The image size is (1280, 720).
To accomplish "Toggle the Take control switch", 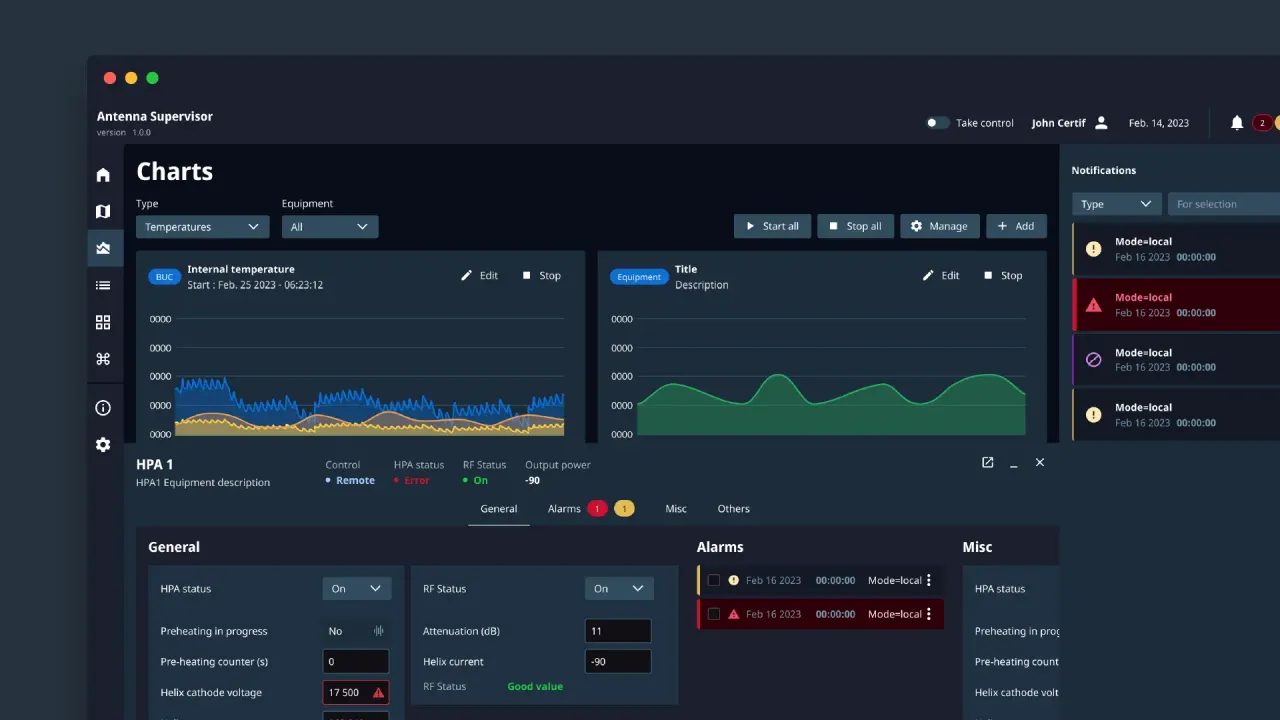I will tap(937, 123).
